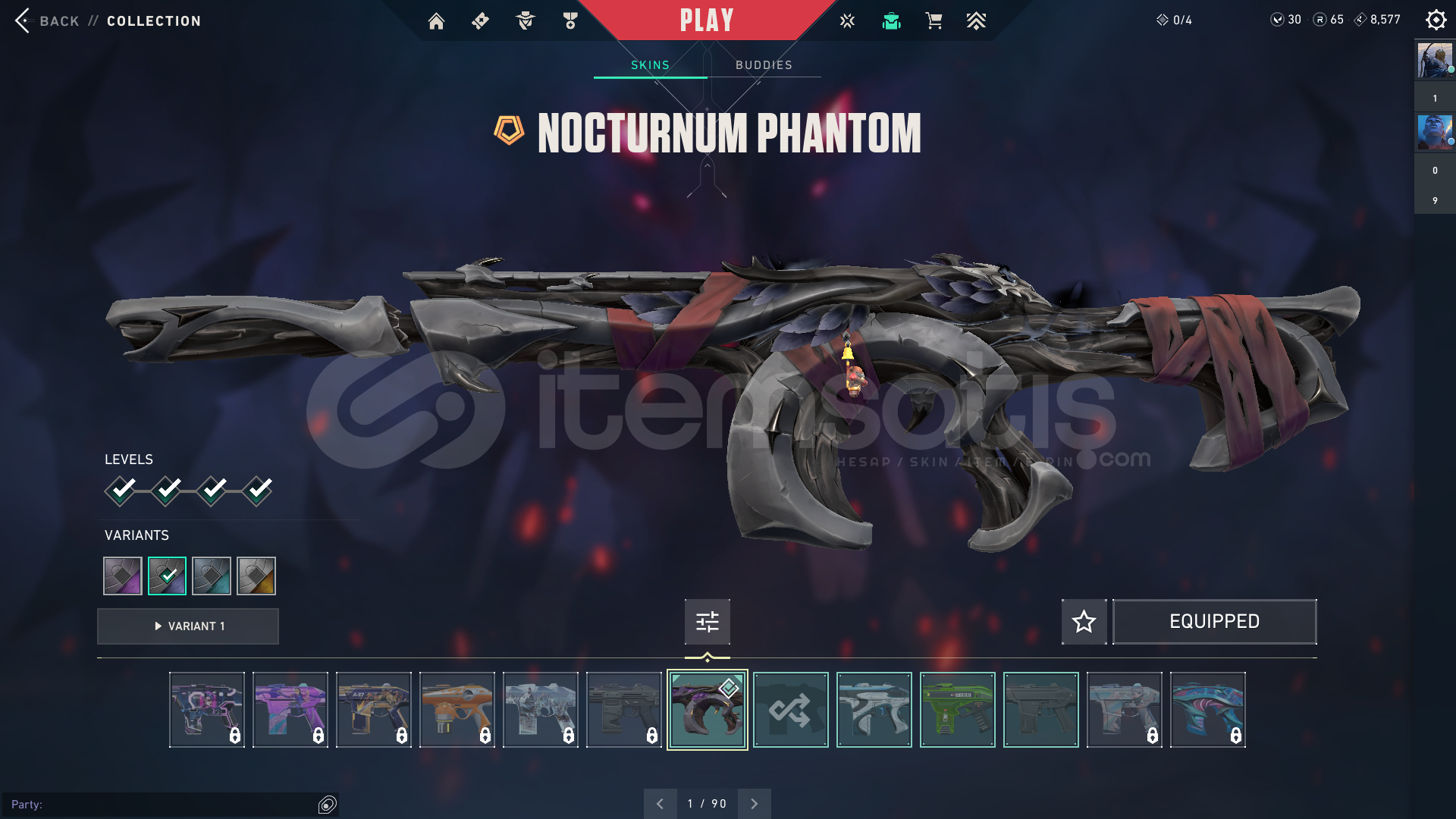
Task: Select the fourth level checkmark
Action: click(258, 491)
